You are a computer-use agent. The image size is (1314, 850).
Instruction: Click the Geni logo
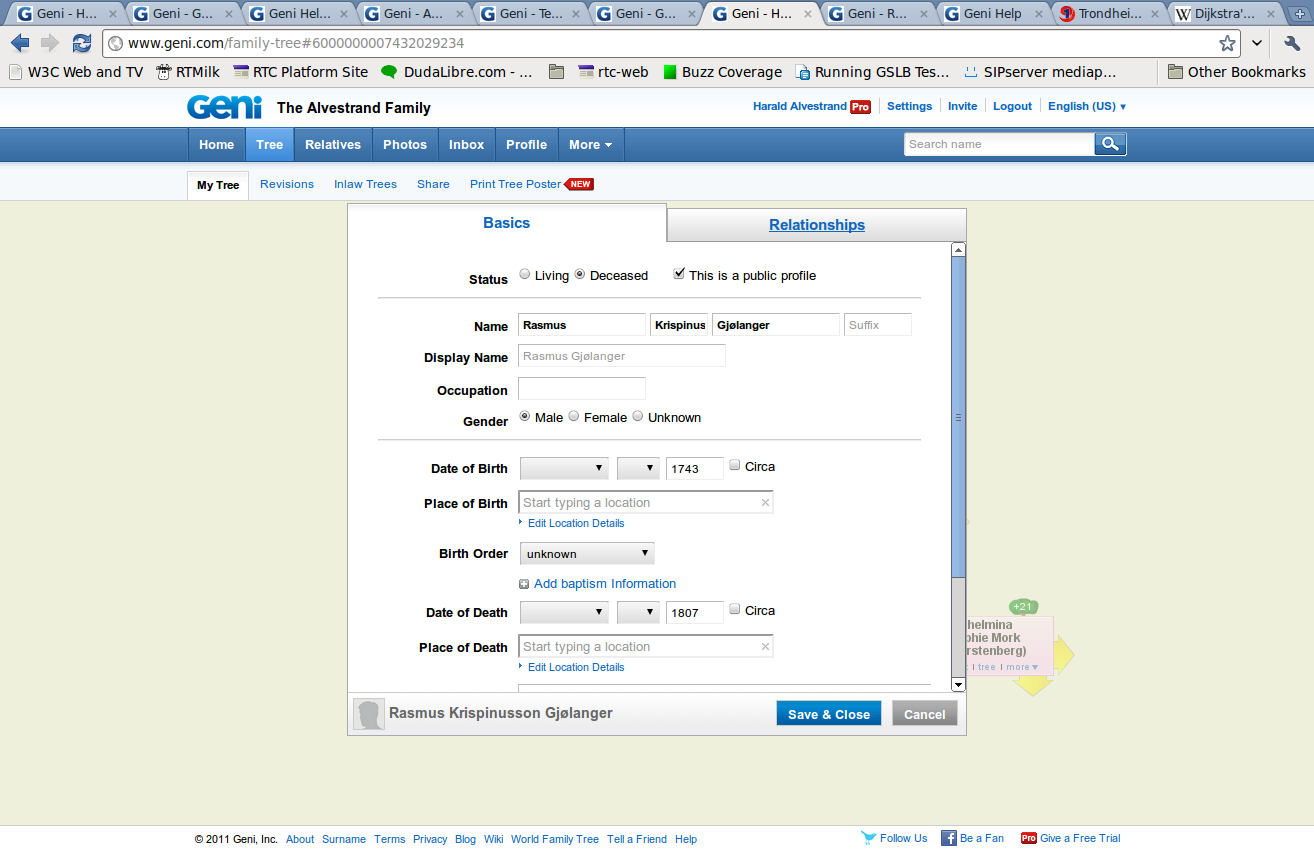[x=224, y=107]
